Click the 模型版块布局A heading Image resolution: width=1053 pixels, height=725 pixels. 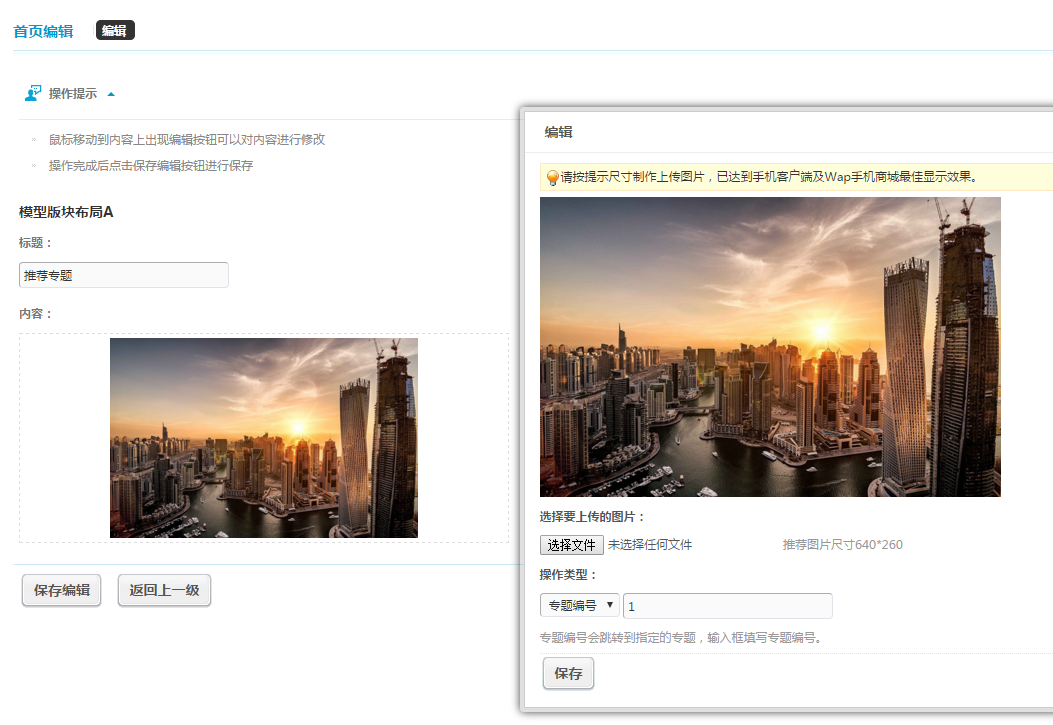tap(66, 212)
